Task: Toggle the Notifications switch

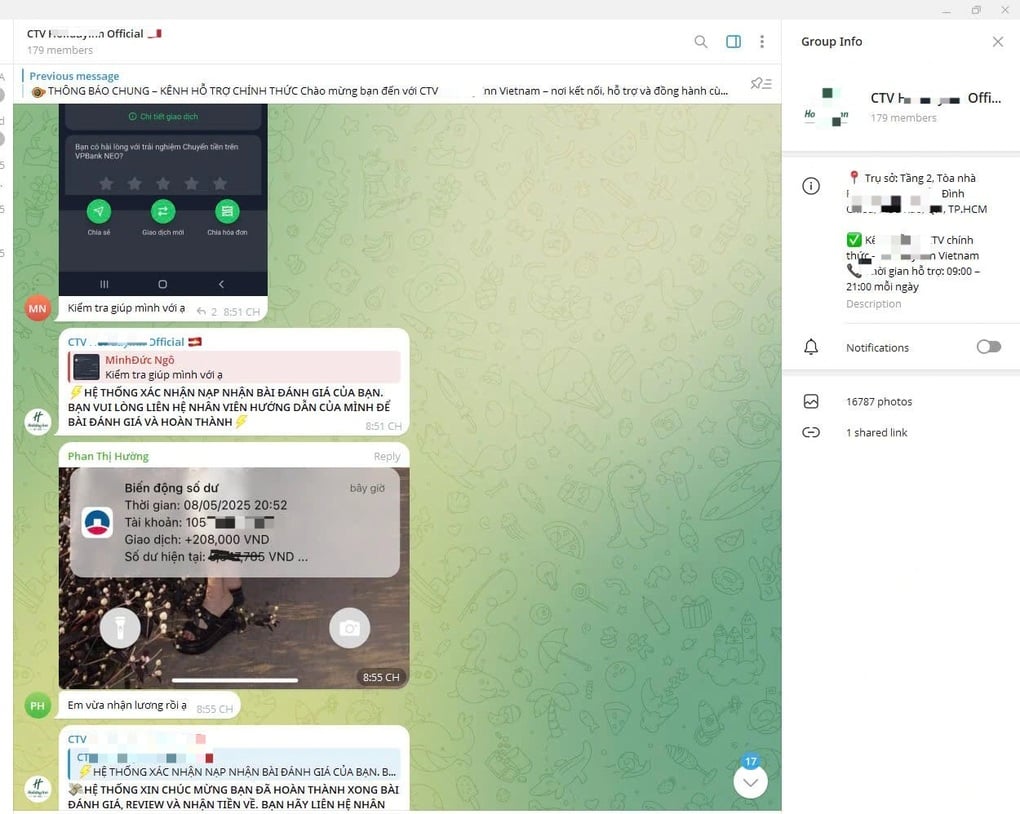Action: click(x=988, y=347)
